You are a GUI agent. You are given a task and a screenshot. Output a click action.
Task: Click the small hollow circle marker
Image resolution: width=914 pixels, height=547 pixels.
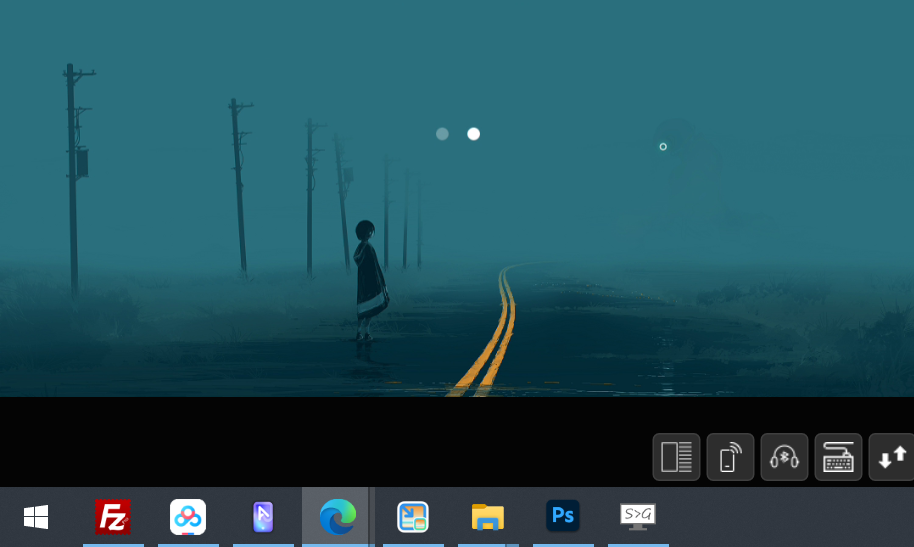coord(663,147)
